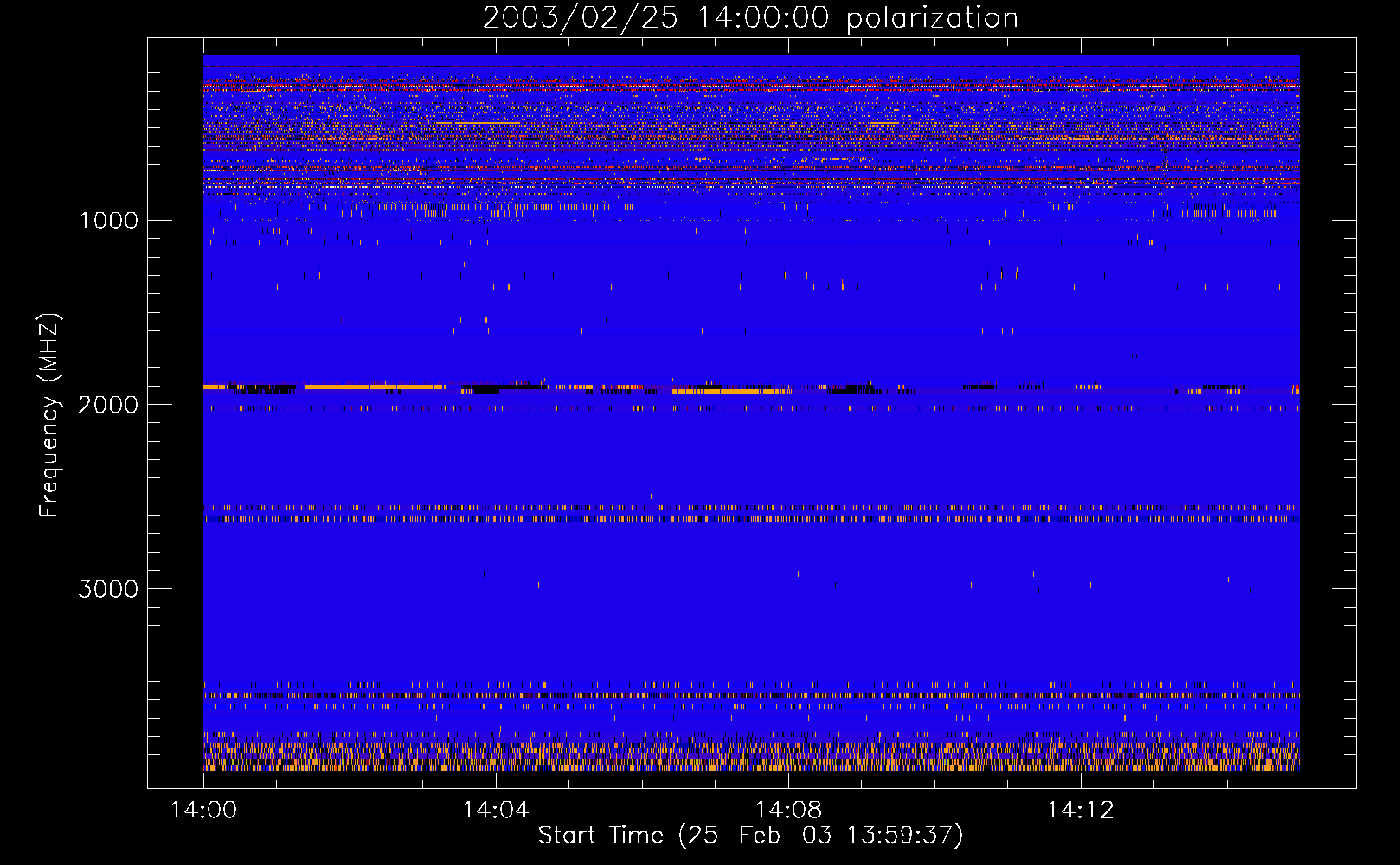Click the 'Start Time (25-Feb-03 13:59:37)' label

point(750,836)
